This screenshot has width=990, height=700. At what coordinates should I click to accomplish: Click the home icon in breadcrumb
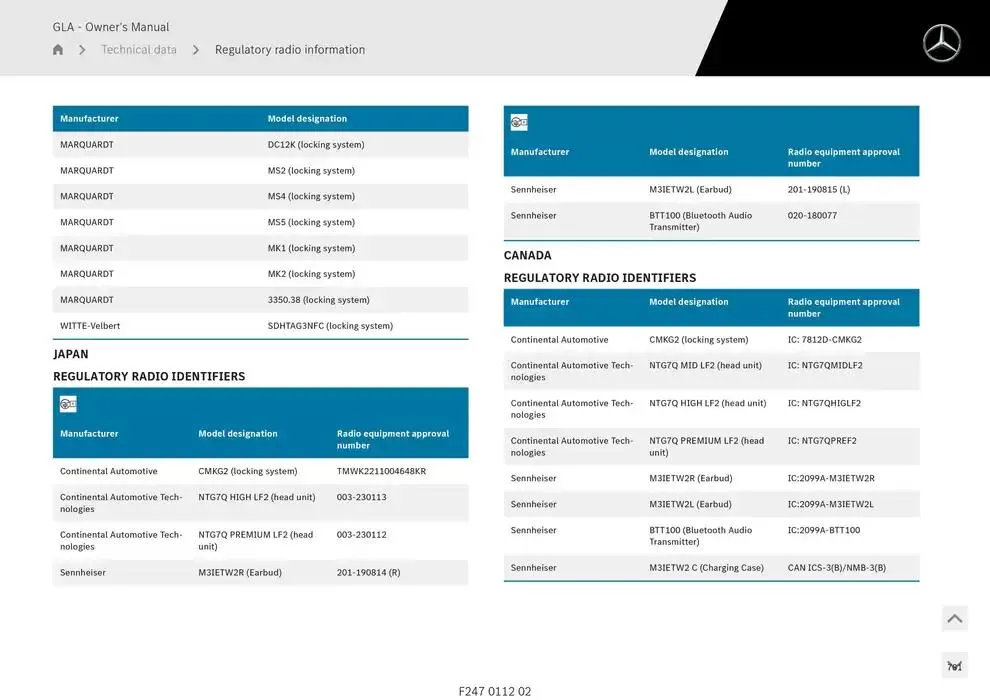pyautogui.click(x=58, y=50)
